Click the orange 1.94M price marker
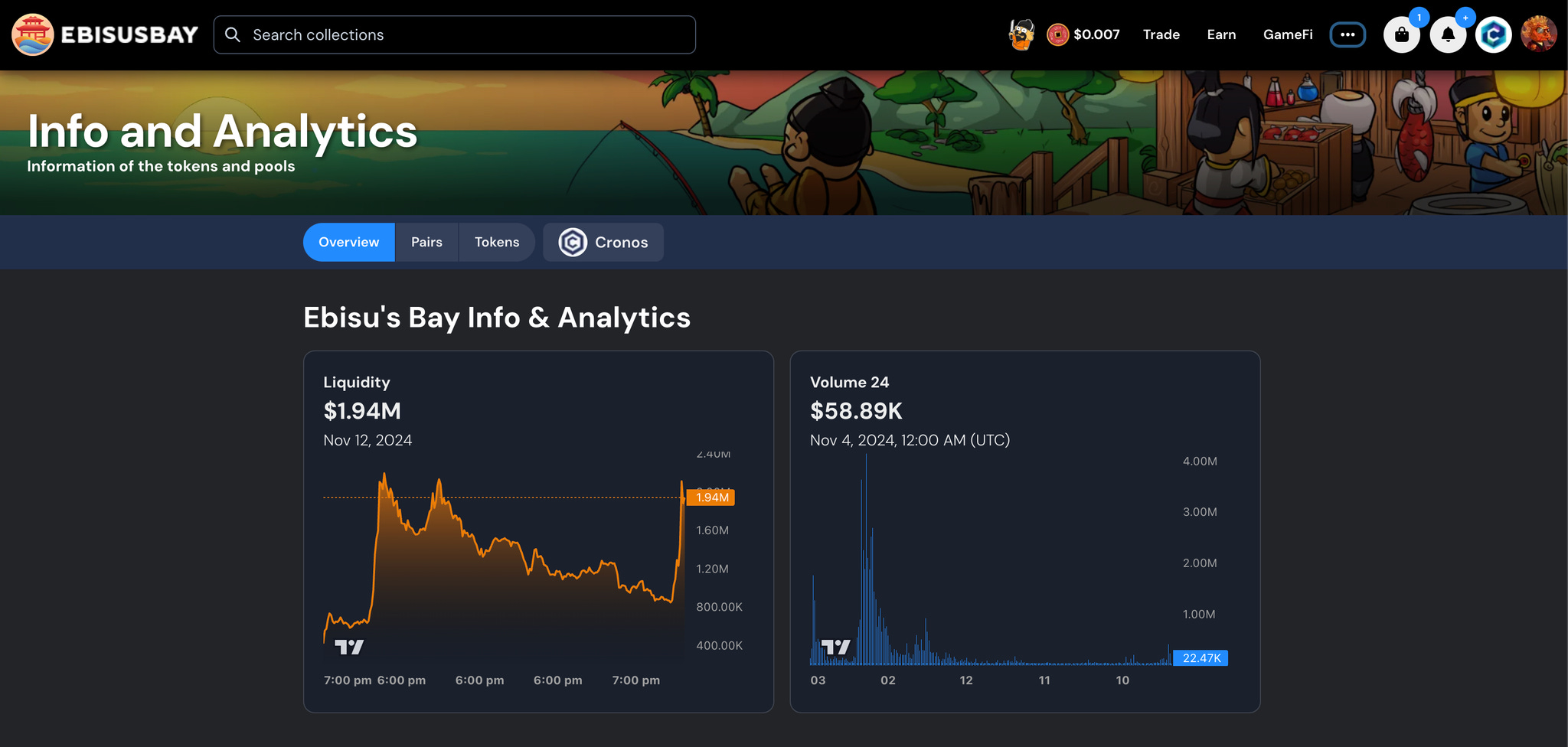This screenshot has width=1568, height=747. point(711,497)
